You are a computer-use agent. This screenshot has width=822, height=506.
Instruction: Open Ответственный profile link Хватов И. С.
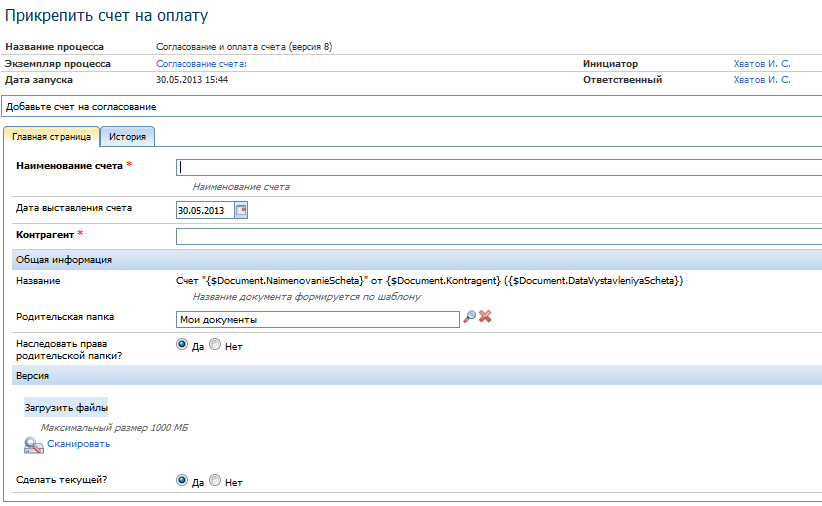click(x=762, y=79)
